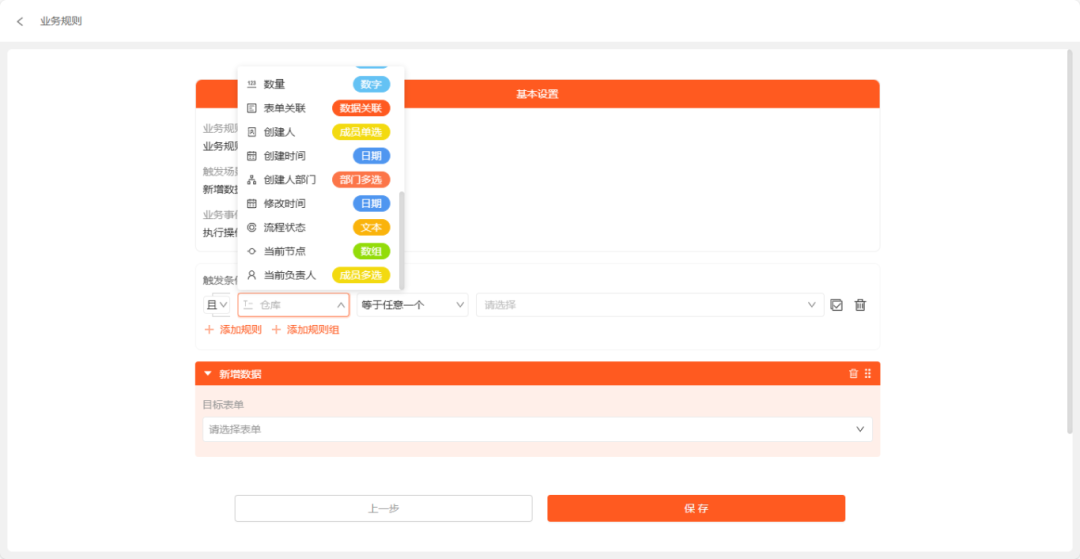Click the 部门多选 tag on the 创建人部门 row
Viewport: 1080px width, 559px height.
(x=361, y=180)
